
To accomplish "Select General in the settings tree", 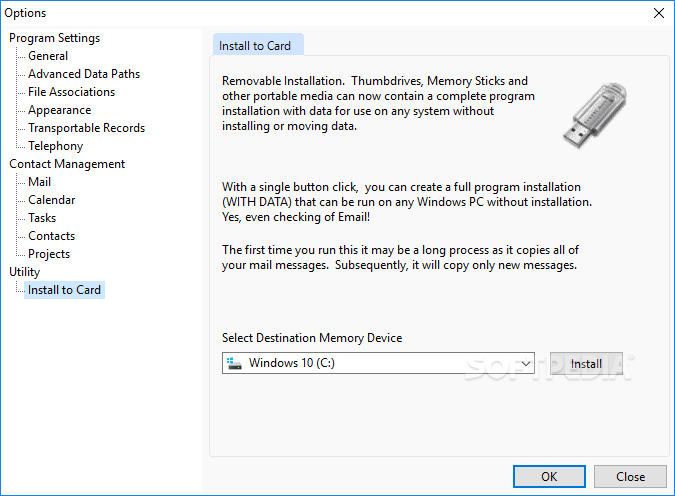I will [x=48, y=56].
